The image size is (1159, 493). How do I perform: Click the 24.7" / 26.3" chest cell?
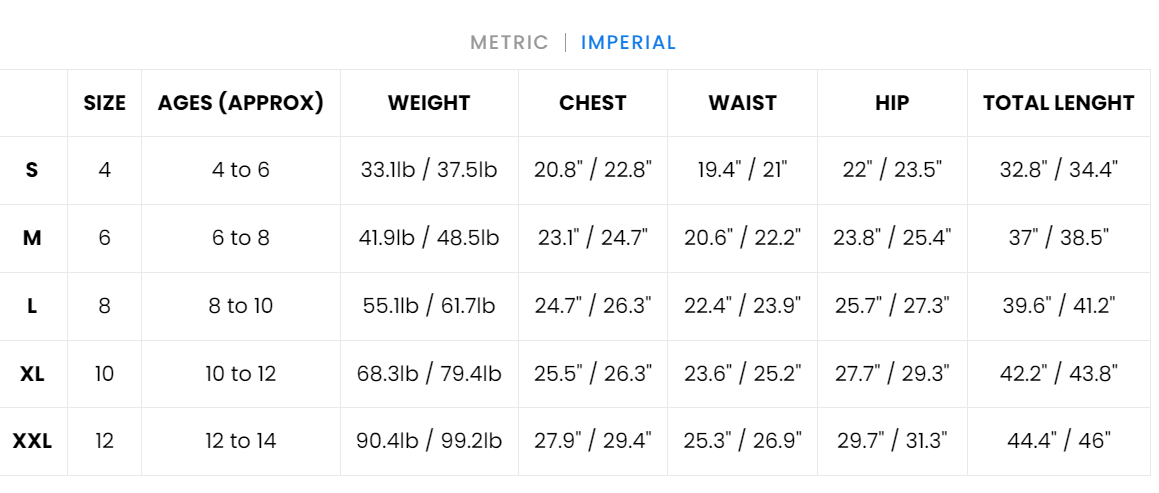(x=593, y=306)
